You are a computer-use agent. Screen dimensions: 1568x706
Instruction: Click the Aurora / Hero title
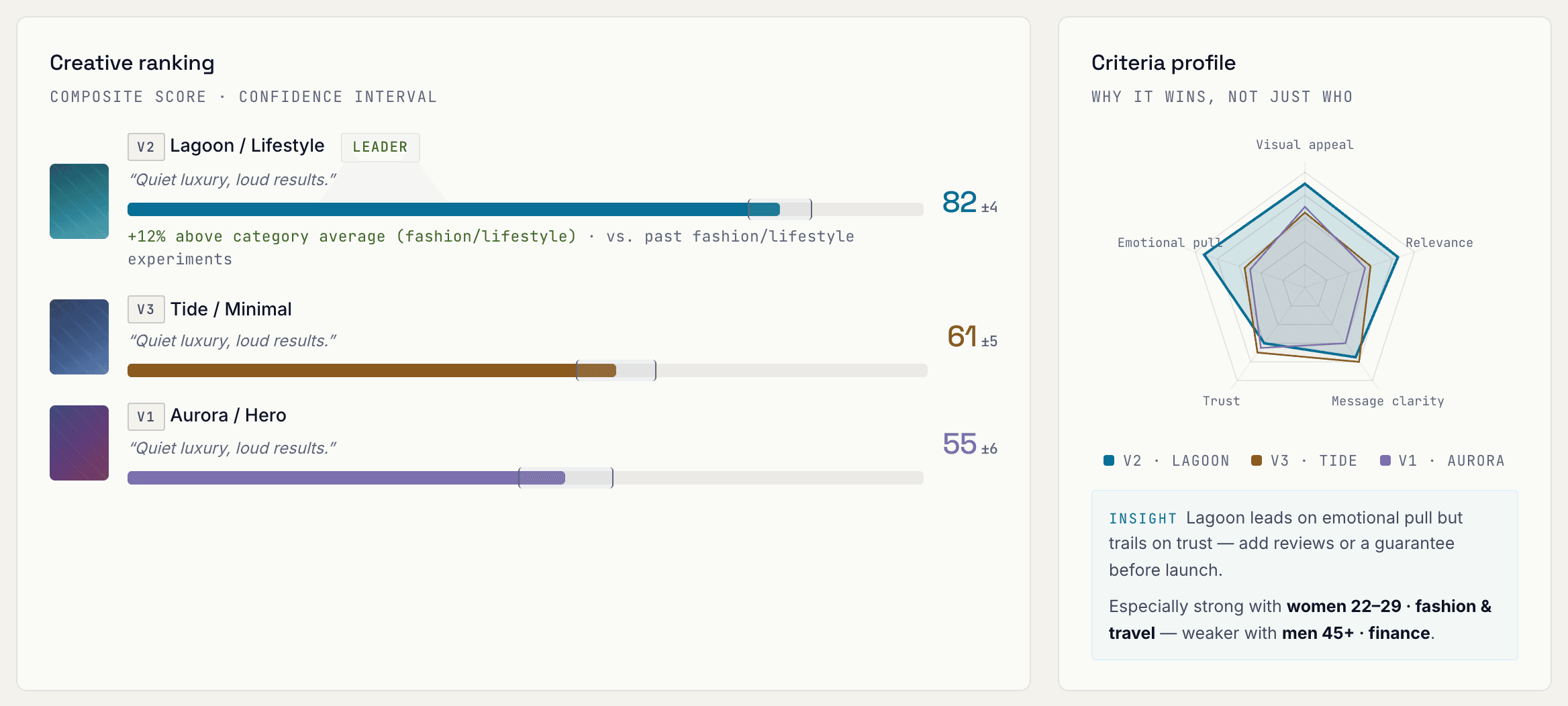228,415
